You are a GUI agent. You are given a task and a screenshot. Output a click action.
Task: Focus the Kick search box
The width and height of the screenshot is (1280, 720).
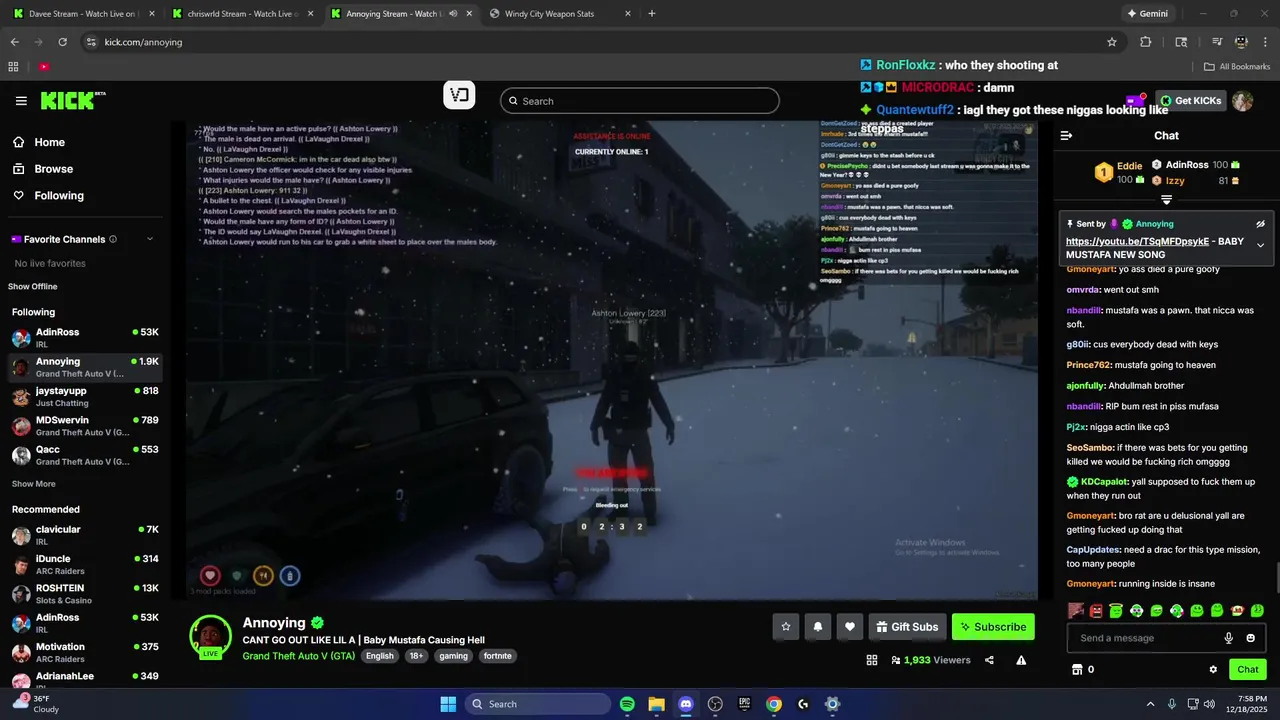coord(640,101)
